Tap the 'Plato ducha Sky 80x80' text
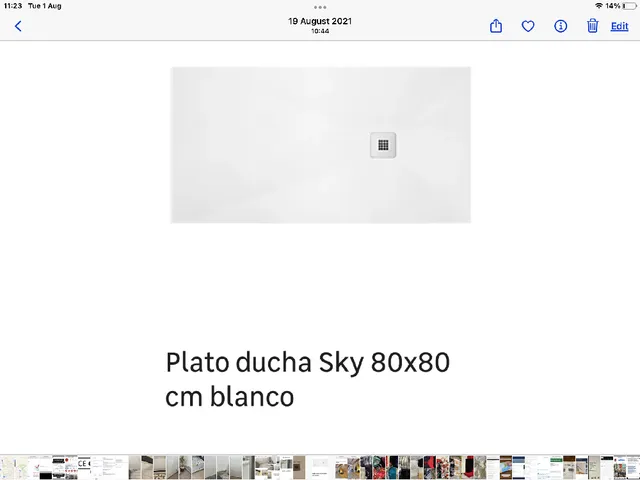This screenshot has width=640, height=480. tap(308, 362)
